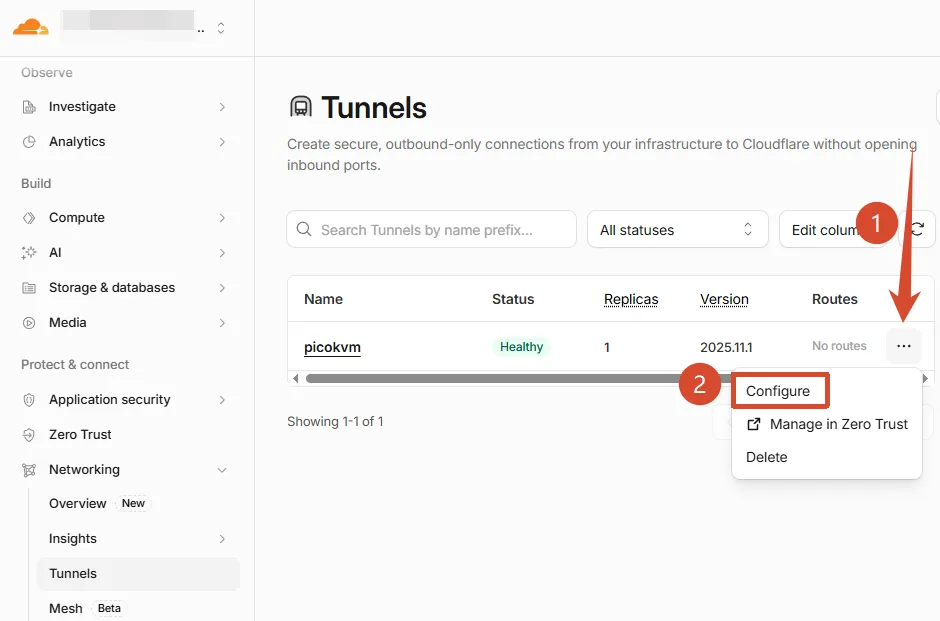Select Configure from the context menu

point(779,391)
